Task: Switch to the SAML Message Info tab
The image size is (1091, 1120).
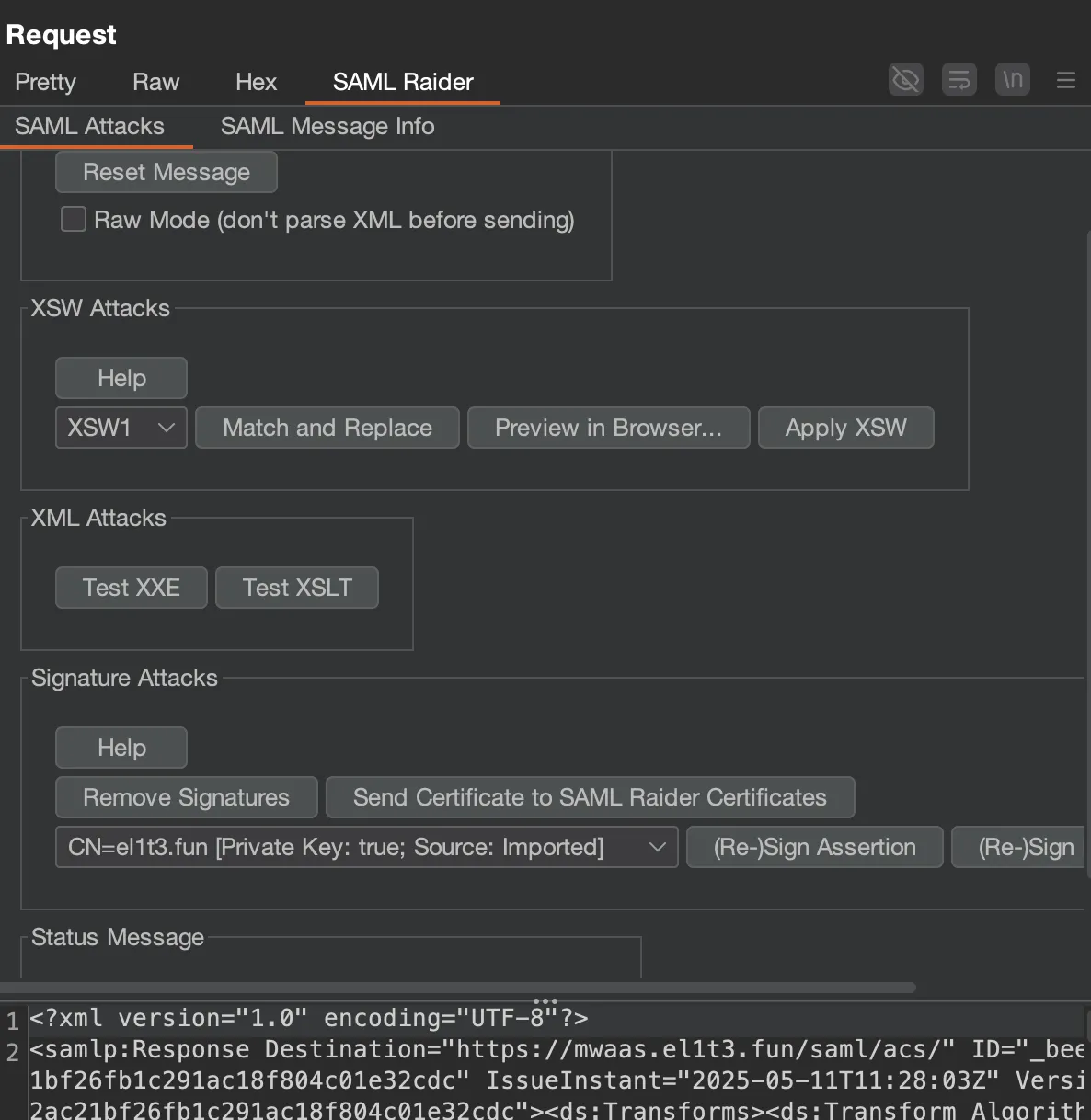Action: click(327, 126)
